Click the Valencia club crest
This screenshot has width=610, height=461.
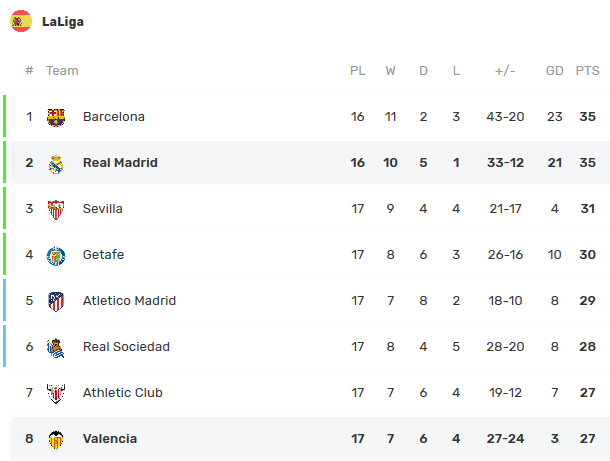click(56, 439)
